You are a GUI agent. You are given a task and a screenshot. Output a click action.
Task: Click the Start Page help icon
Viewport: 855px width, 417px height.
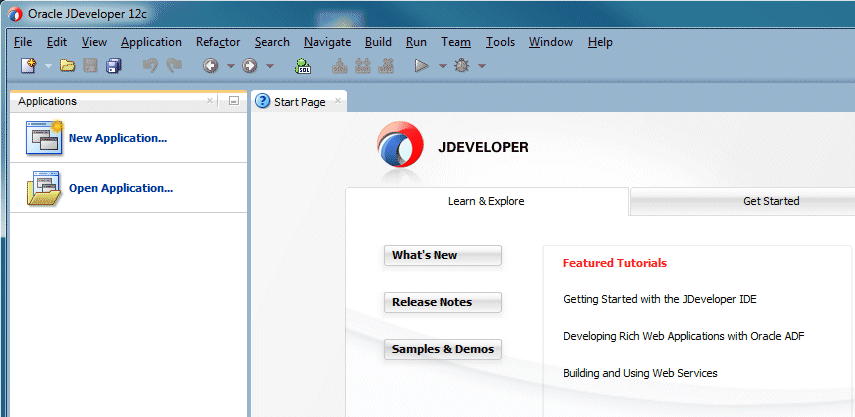[263, 101]
